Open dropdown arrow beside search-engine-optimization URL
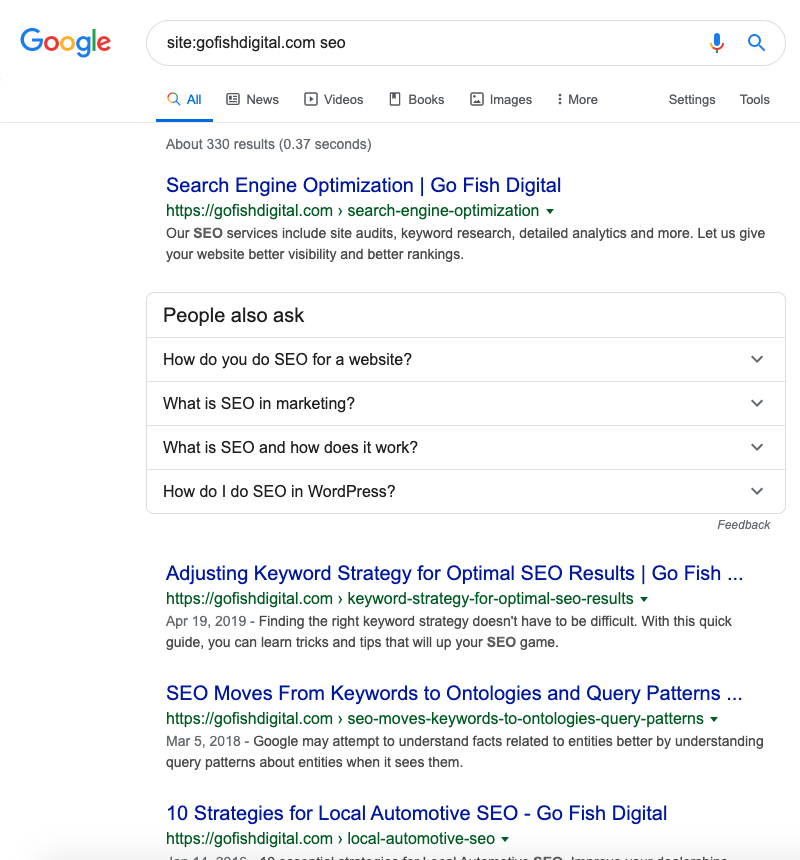This screenshot has width=800, height=860. [x=550, y=211]
